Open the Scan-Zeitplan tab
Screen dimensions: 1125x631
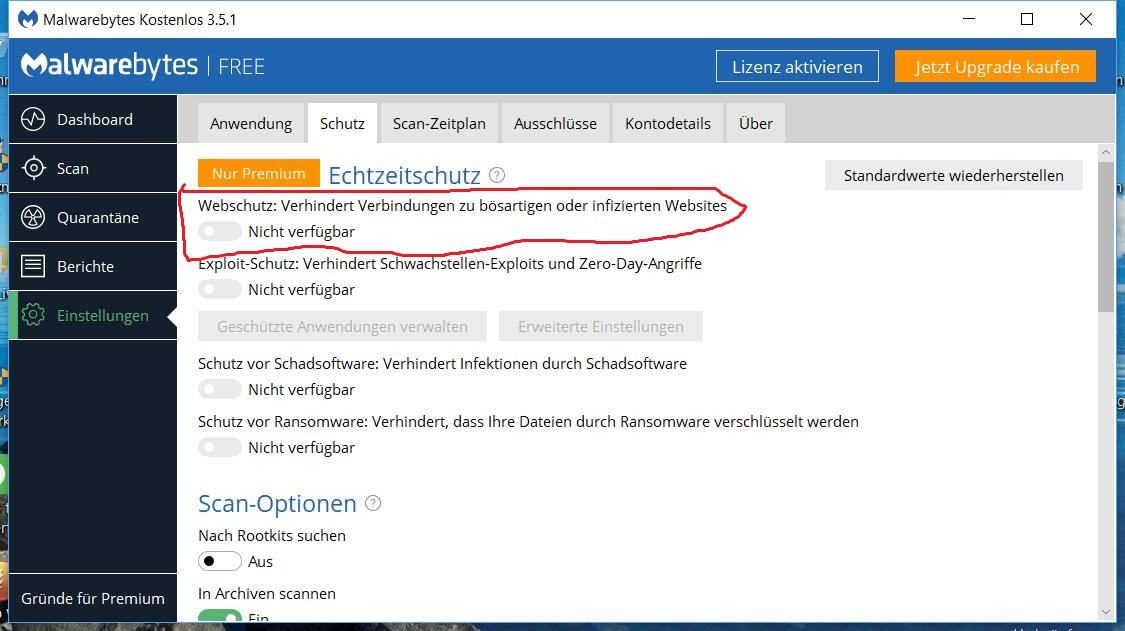[439, 123]
